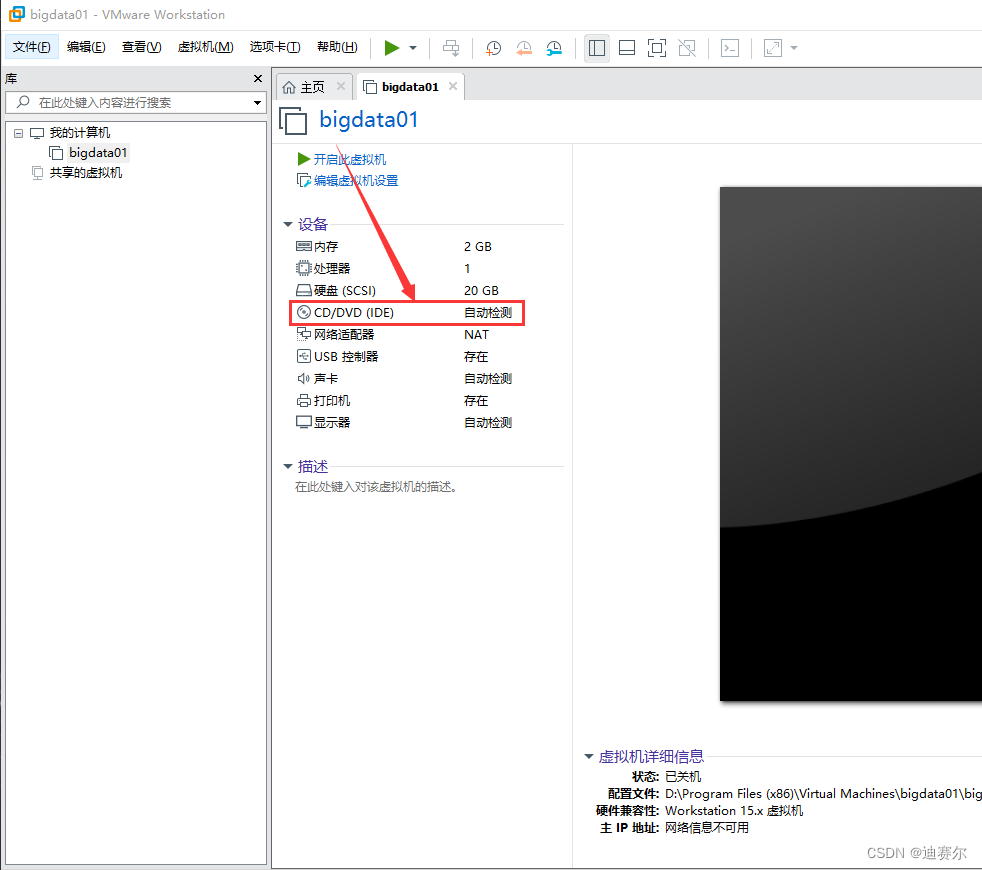The width and height of the screenshot is (982, 870).
Task: Open the console view icon
Action: tap(730, 48)
